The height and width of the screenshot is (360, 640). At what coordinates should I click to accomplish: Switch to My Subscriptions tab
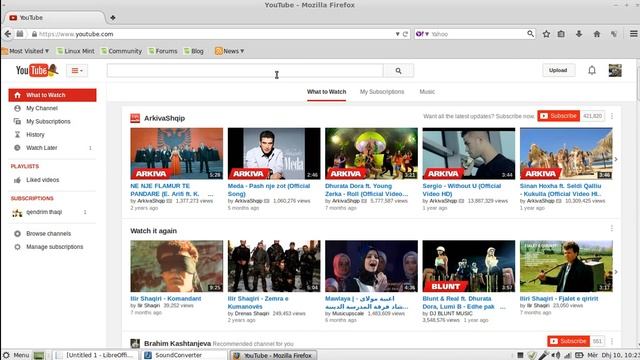coord(382,92)
